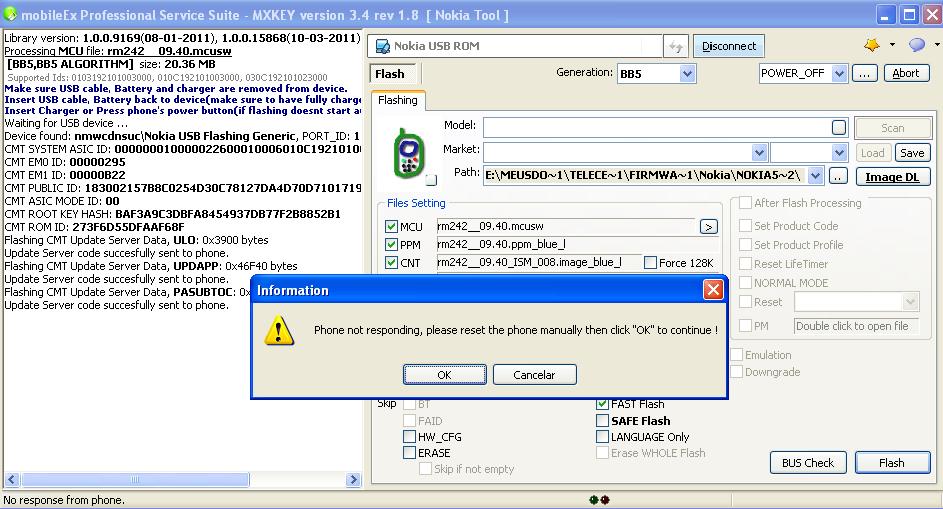The height and width of the screenshot is (509, 943).
Task: Click in the Model input field
Action: 657,128
